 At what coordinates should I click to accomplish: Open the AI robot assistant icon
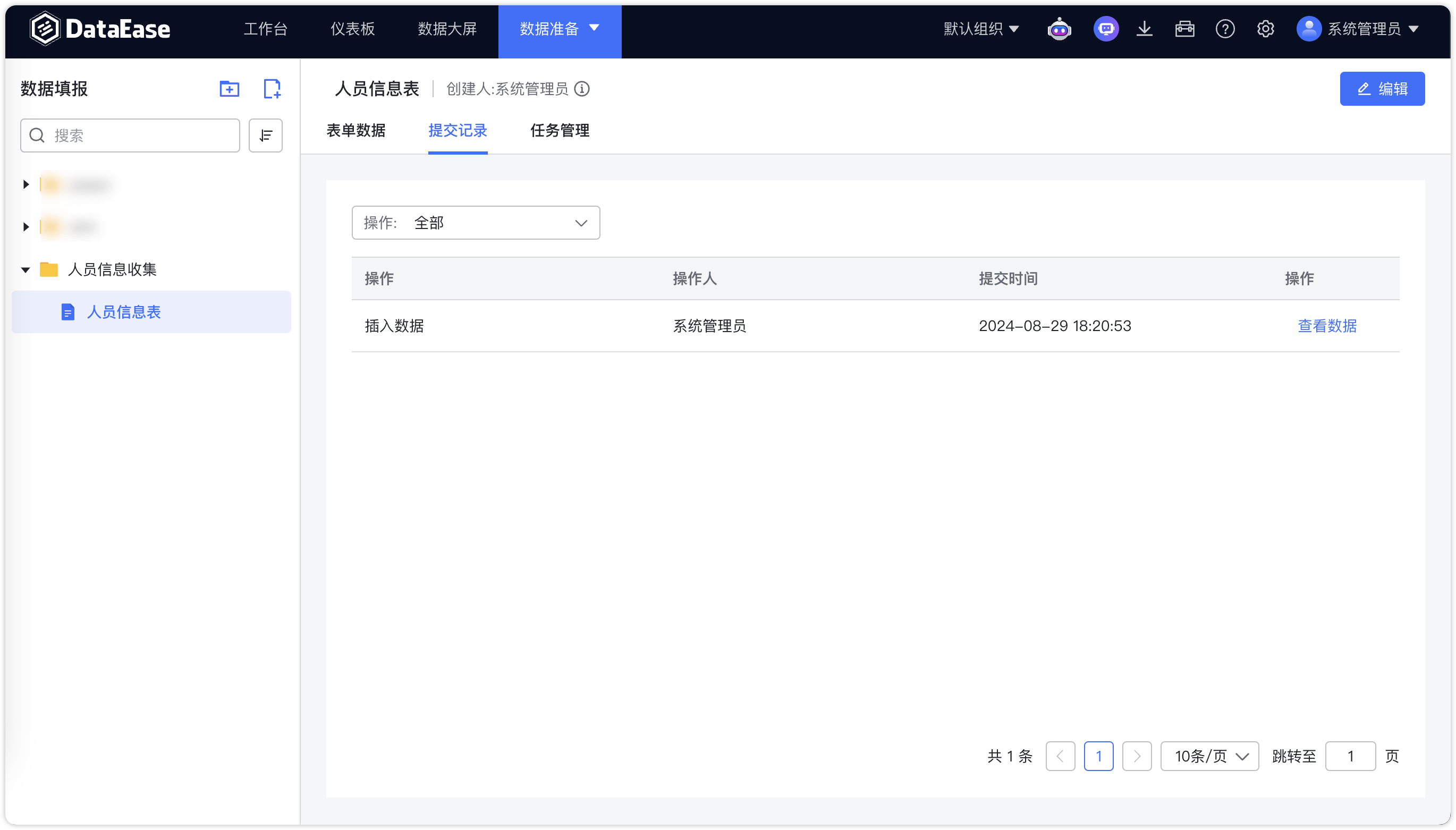1059,29
